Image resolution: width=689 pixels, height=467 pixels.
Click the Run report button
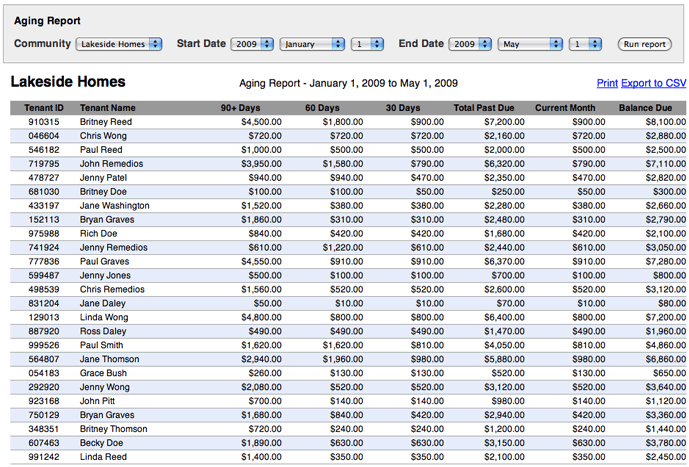coord(645,44)
